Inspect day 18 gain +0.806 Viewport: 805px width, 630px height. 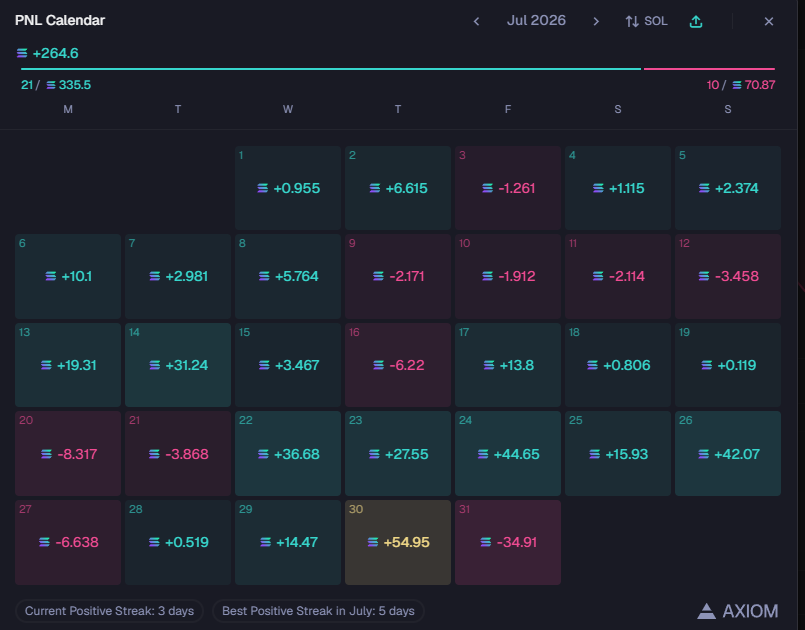[x=618, y=365]
